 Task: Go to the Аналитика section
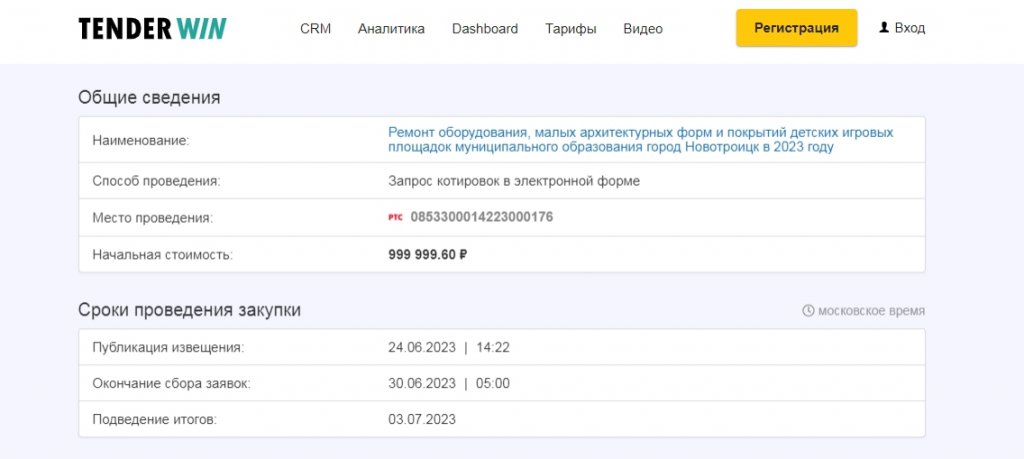tap(391, 29)
